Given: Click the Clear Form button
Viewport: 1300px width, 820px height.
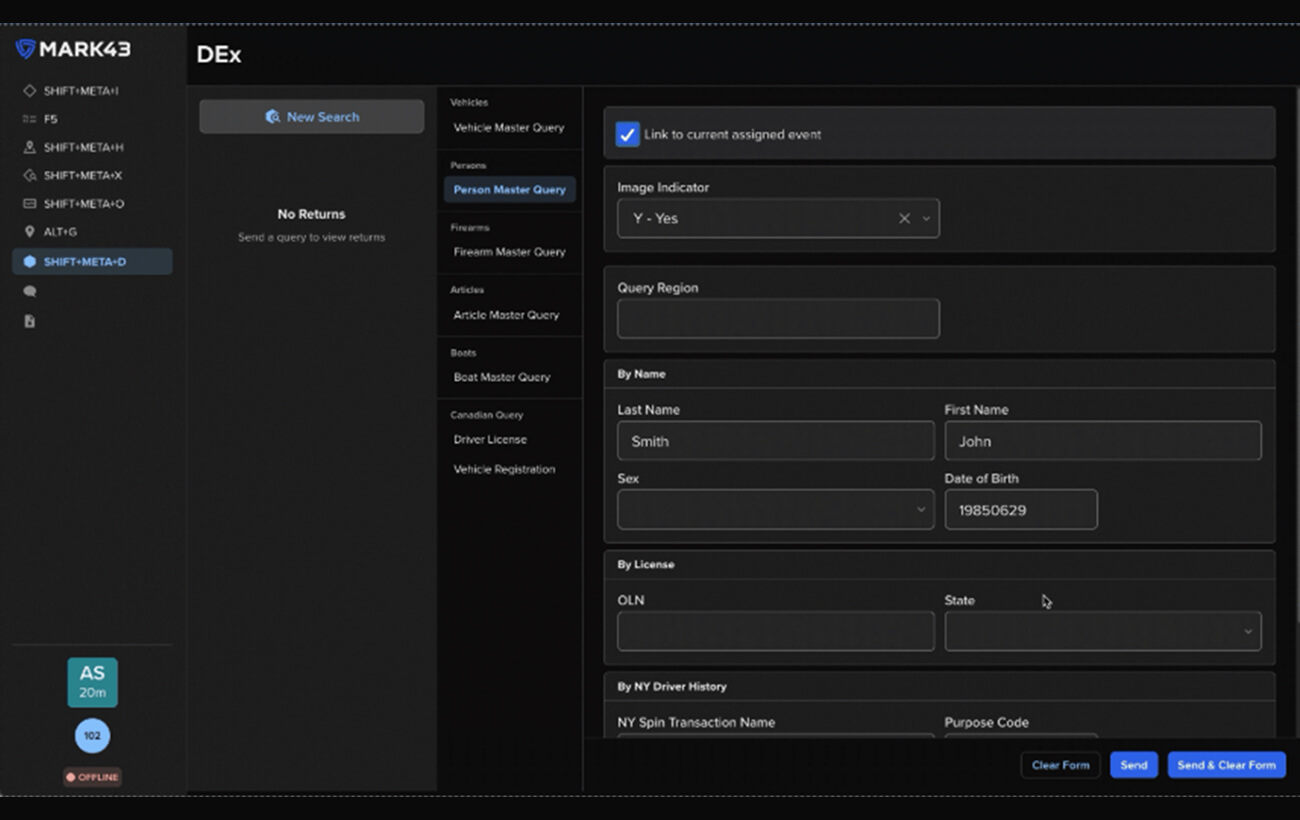Looking at the screenshot, I should tap(1060, 765).
